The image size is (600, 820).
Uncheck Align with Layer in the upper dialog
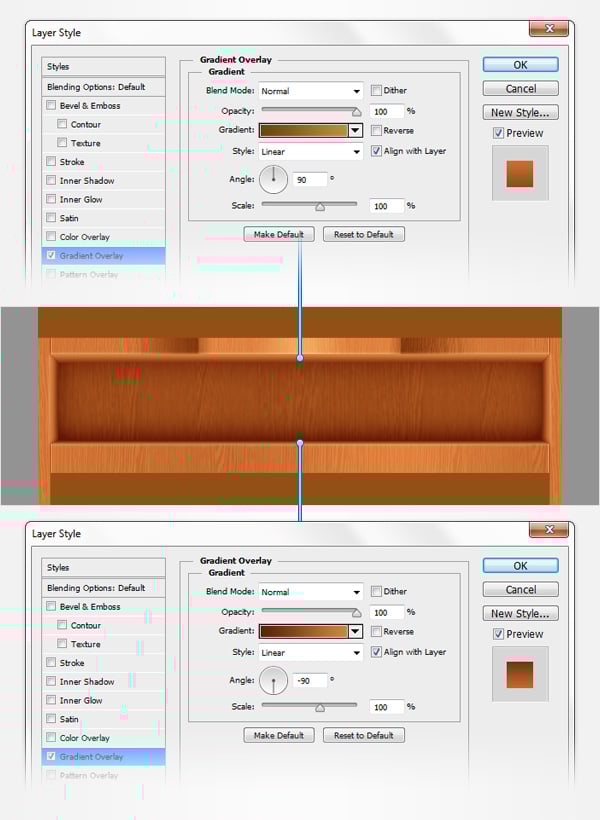click(x=376, y=151)
